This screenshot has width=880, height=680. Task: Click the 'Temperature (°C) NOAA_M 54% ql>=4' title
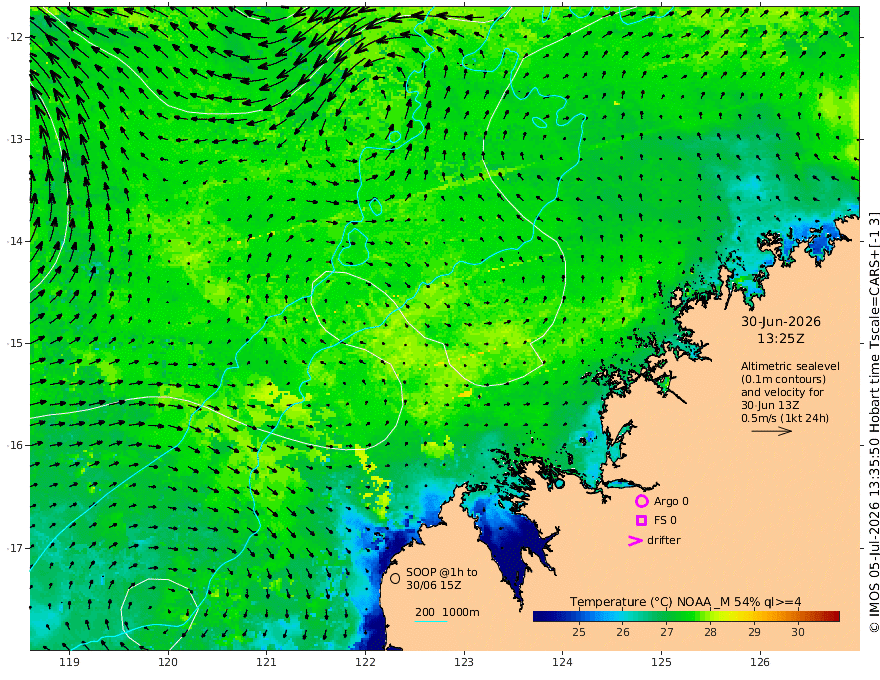pos(686,602)
